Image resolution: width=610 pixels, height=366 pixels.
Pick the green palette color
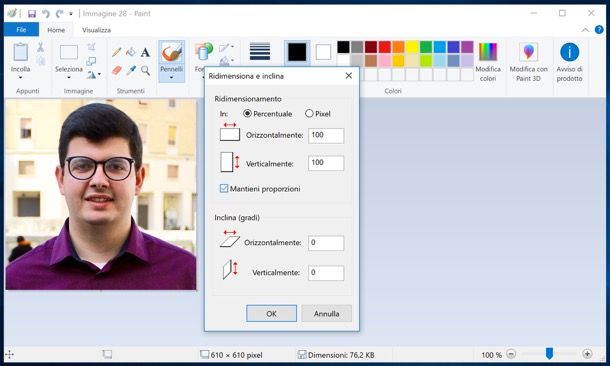click(x=426, y=47)
